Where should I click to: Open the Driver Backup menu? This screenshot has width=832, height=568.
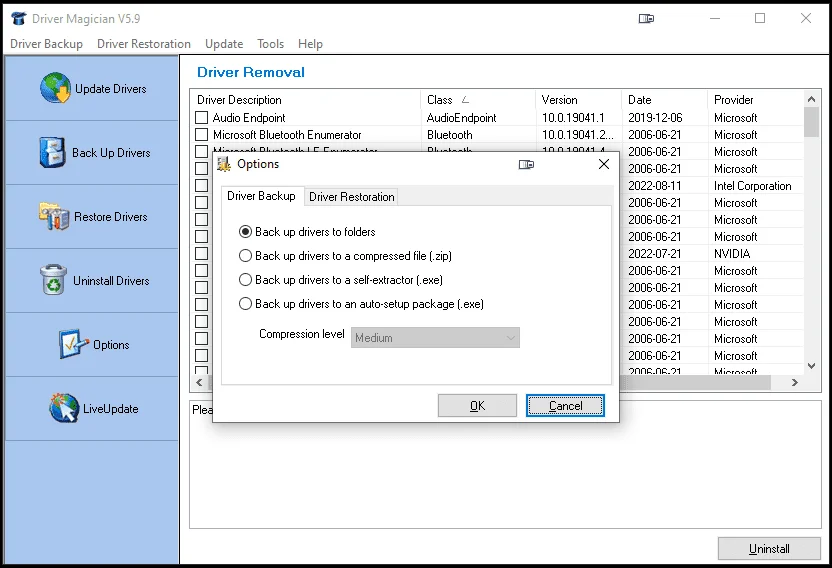tap(46, 44)
